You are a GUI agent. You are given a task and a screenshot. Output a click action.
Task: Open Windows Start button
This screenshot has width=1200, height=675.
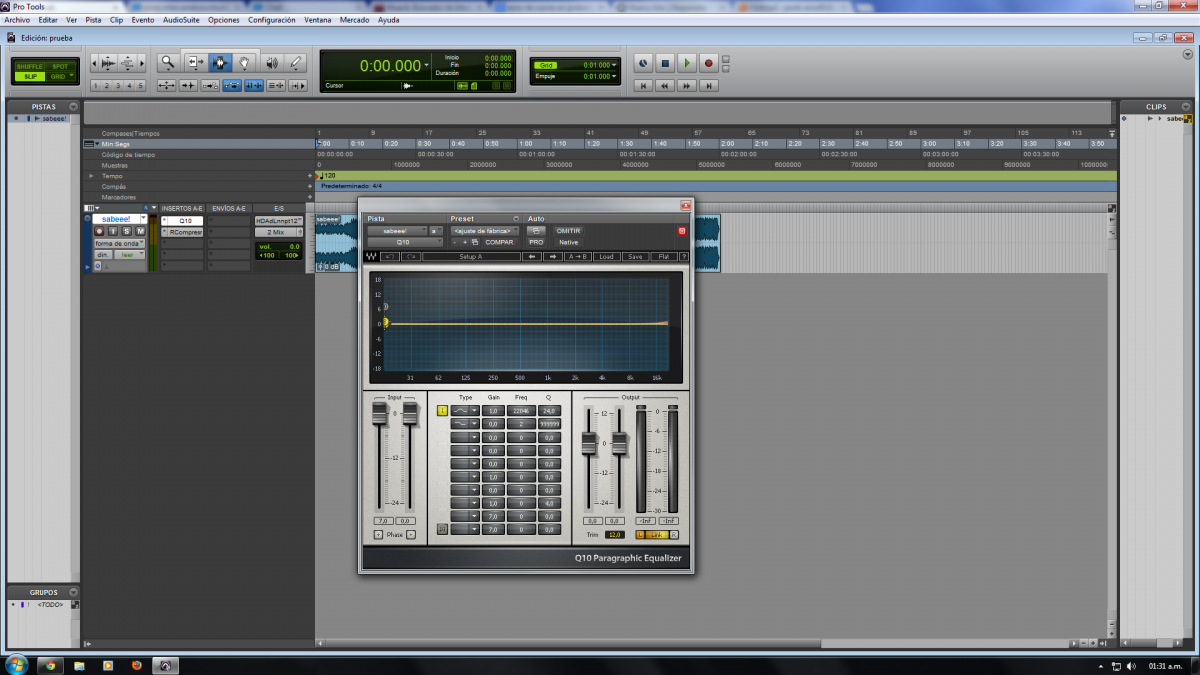coord(16,664)
